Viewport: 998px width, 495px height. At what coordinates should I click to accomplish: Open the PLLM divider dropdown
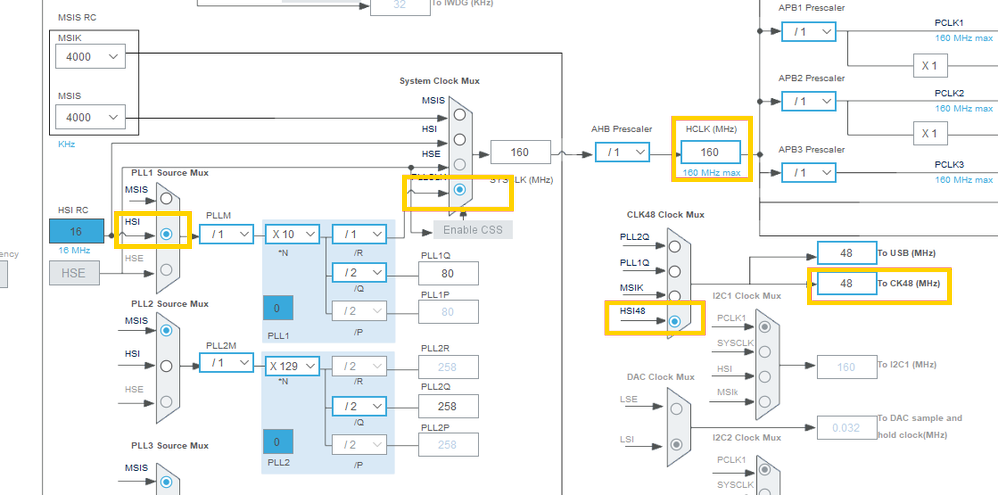click(227, 234)
